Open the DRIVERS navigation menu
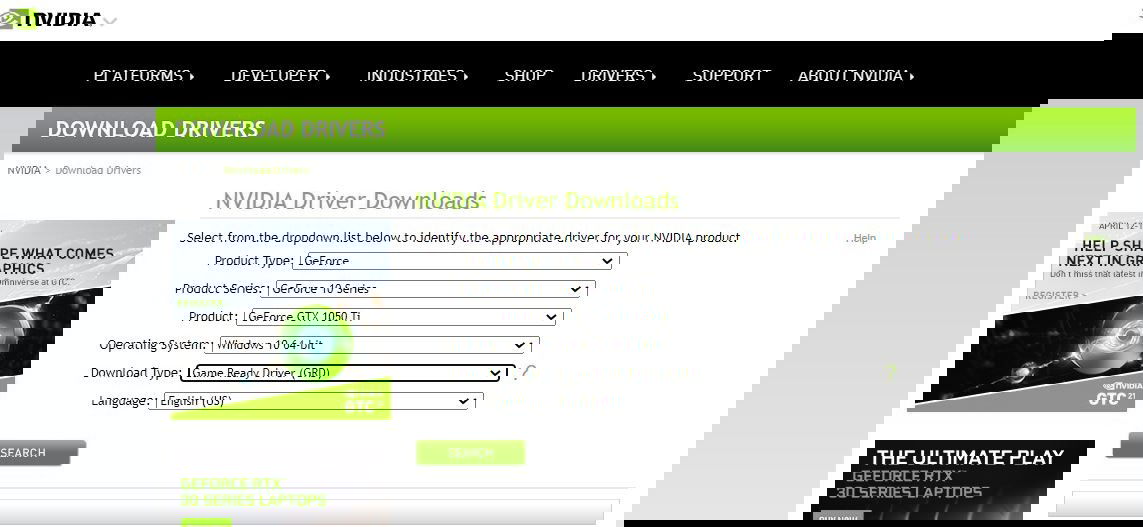The width and height of the screenshot is (1143, 527). (x=616, y=76)
